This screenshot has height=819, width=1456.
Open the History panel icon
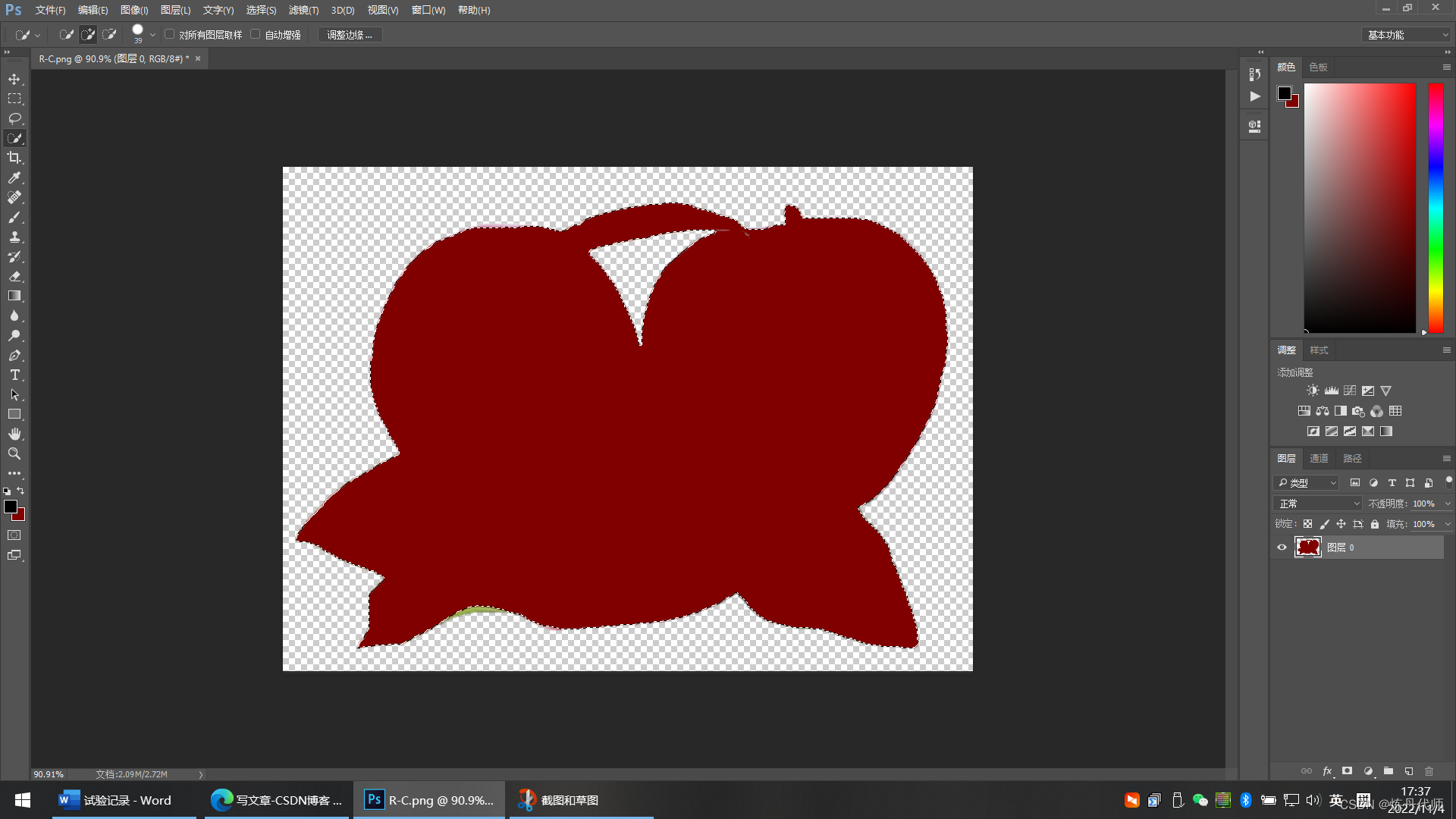pos(1255,74)
